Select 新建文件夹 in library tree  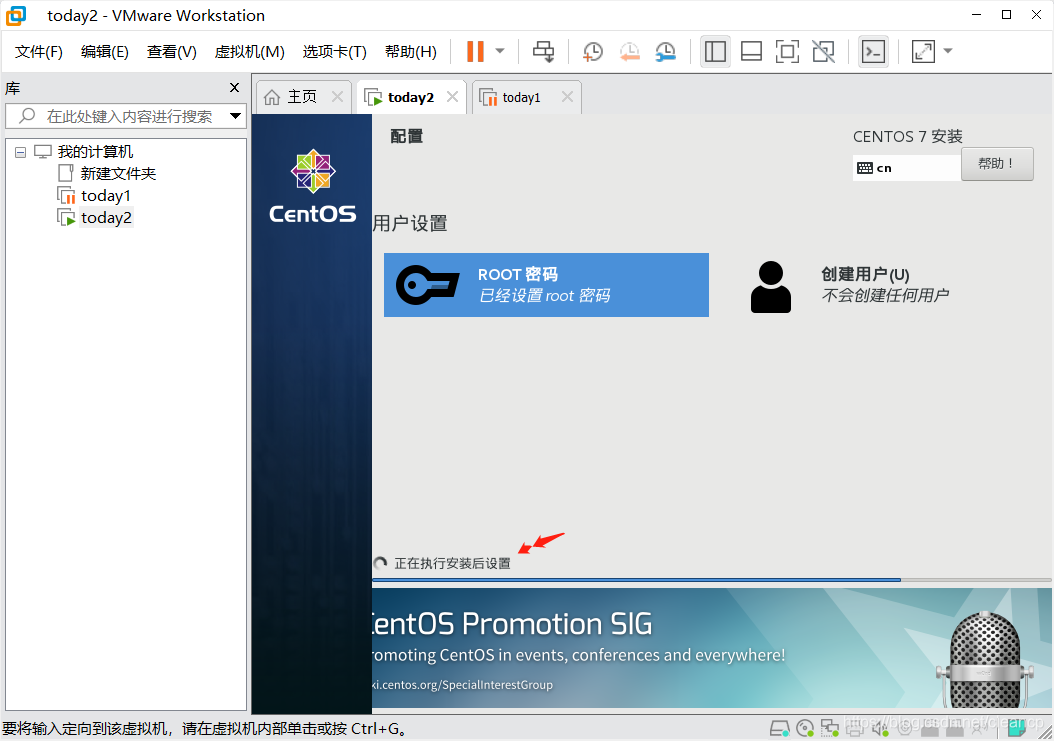coord(118,173)
